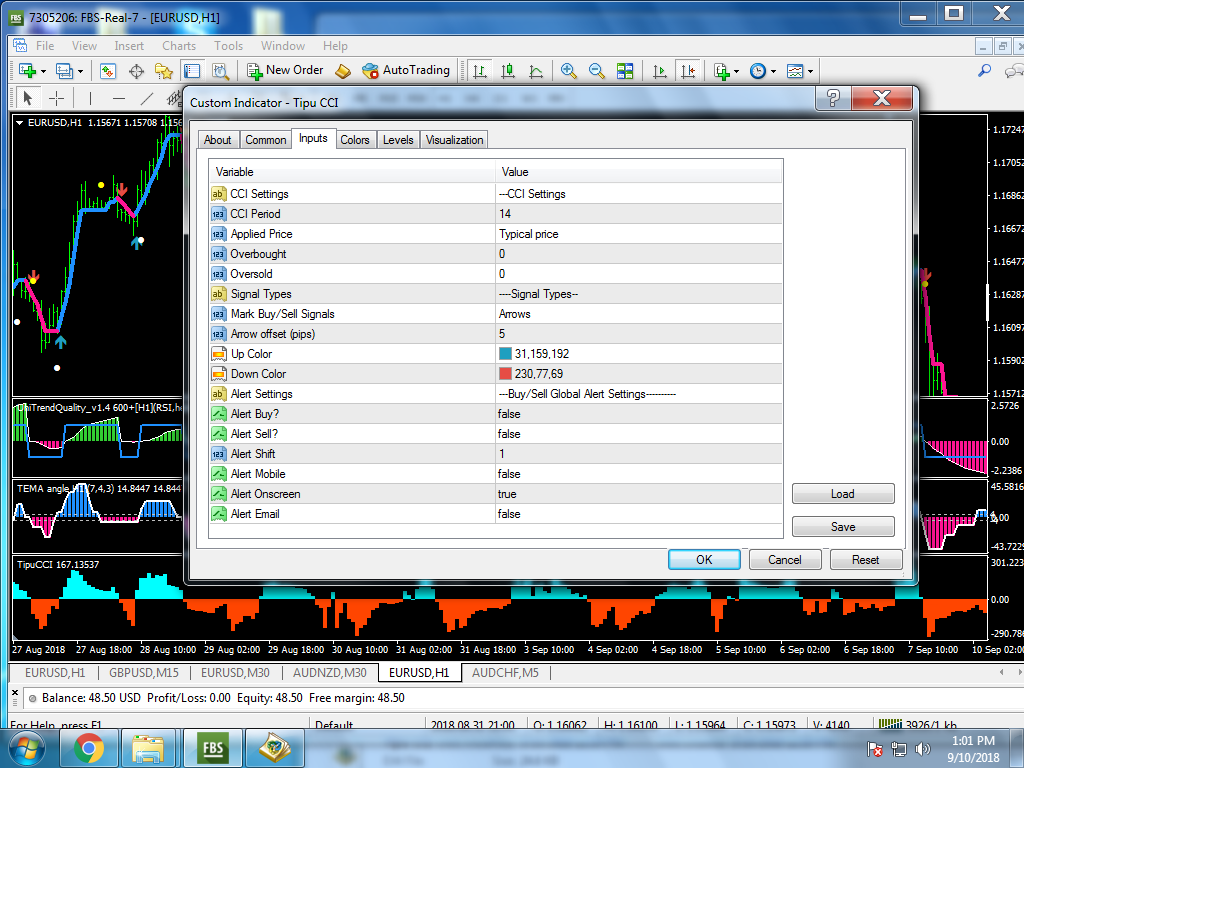Switch chart to Bar Chart icon

pos(480,71)
